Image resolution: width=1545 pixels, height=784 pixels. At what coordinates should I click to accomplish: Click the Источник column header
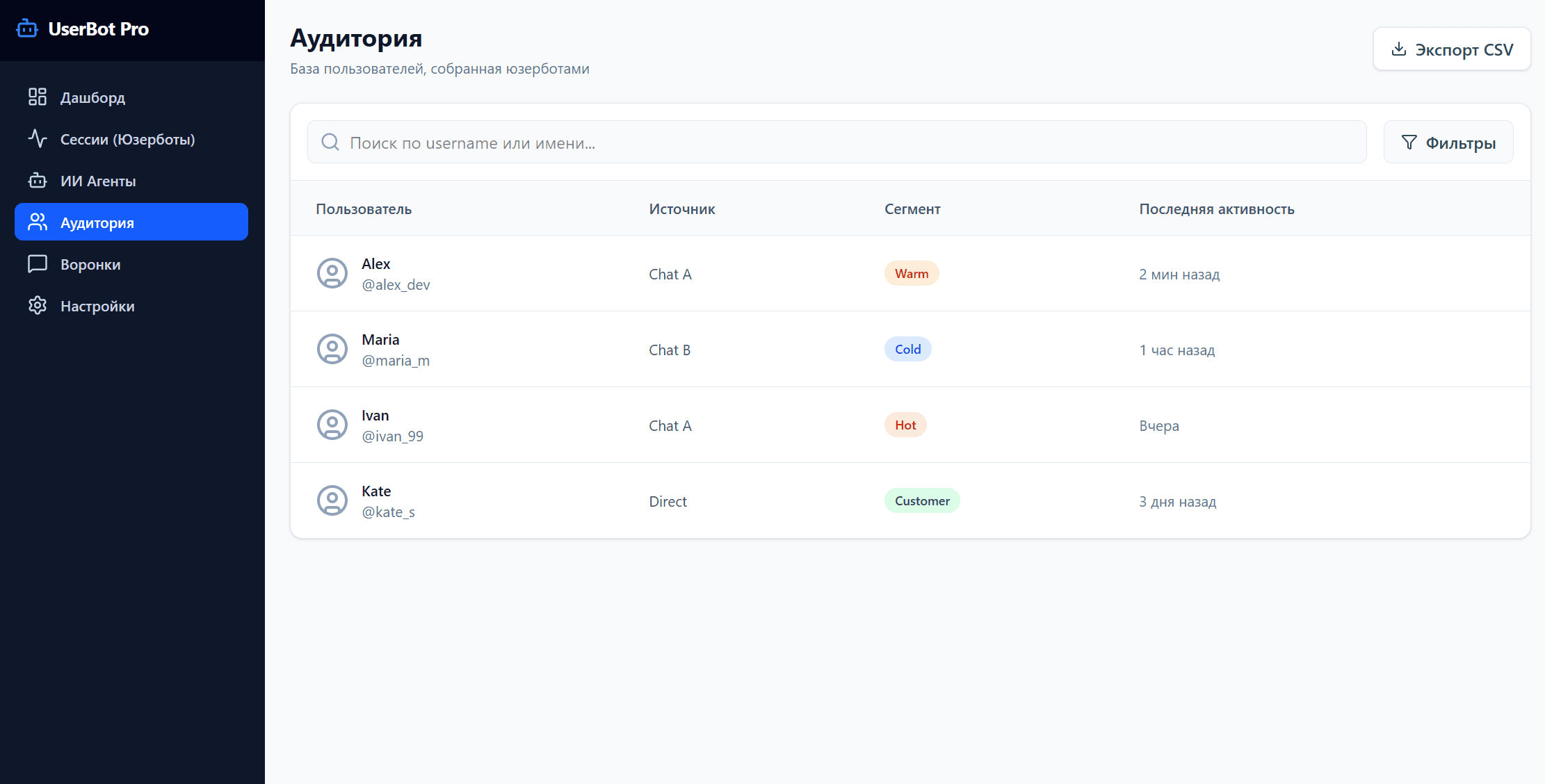click(682, 209)
